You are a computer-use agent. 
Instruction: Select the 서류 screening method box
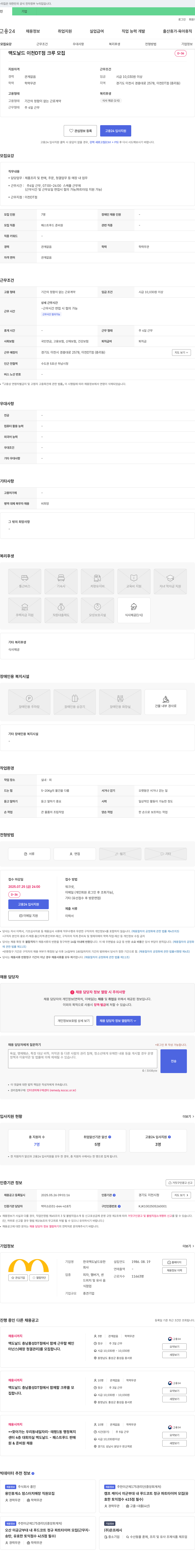(29, 854)
